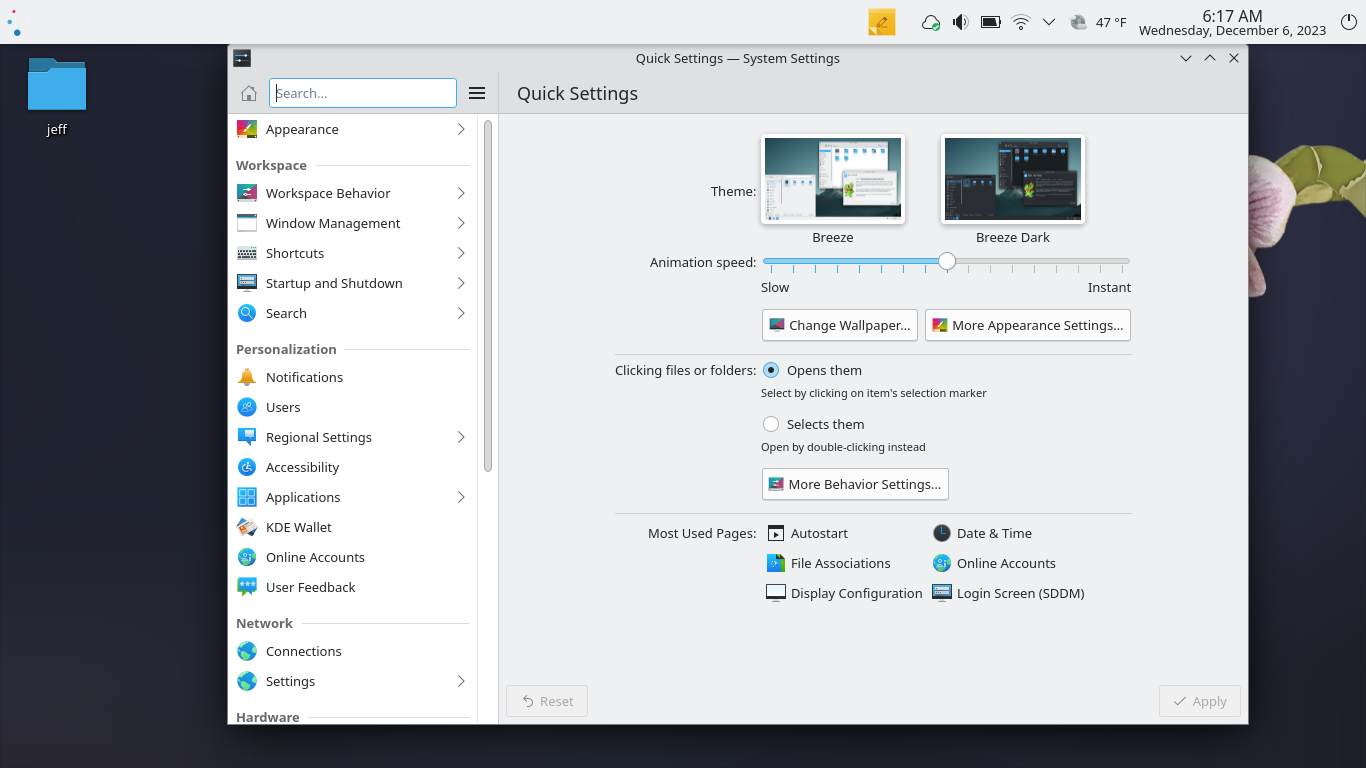Click the power button in top panel

tap(1348, 22)
